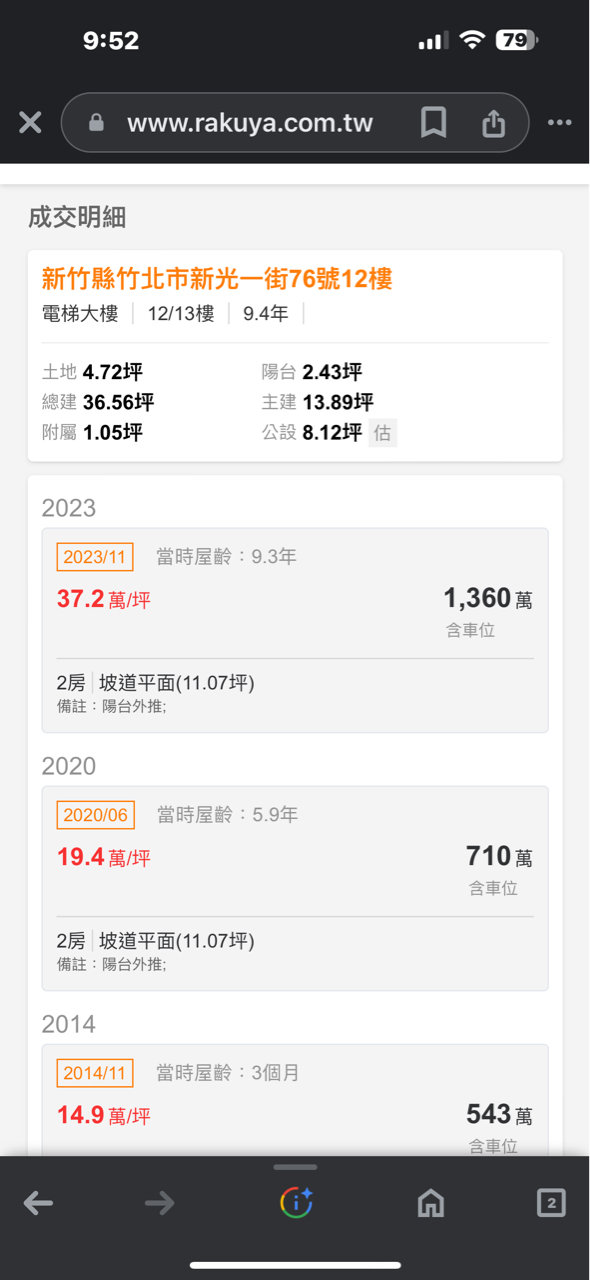Tap the 543 萬 transaction record

[x=295, y=1100]
